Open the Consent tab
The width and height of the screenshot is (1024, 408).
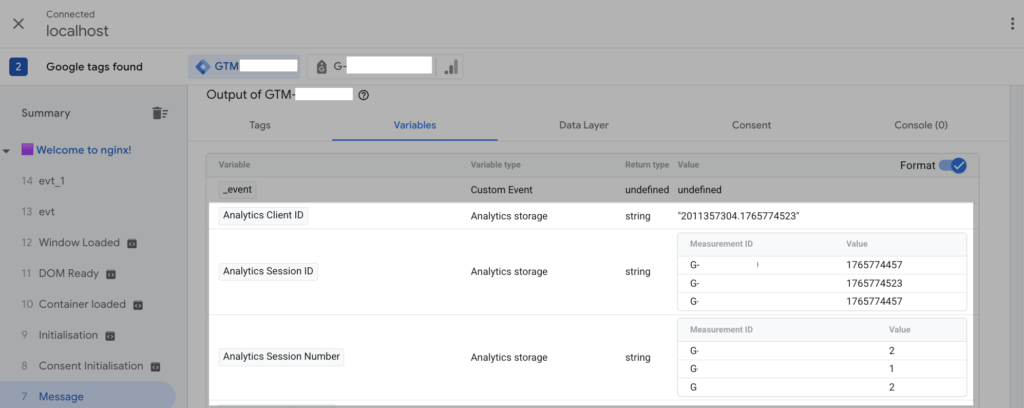751,125
